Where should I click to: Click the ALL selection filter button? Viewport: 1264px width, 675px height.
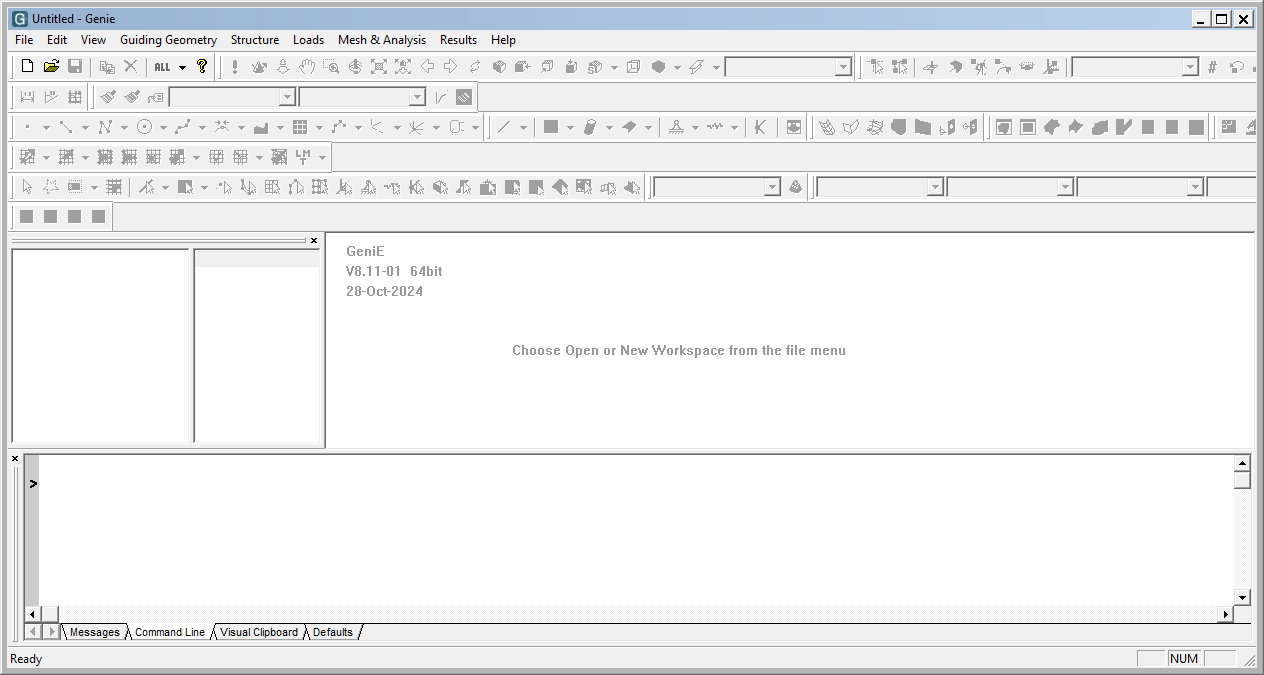[x=163, y=67]
